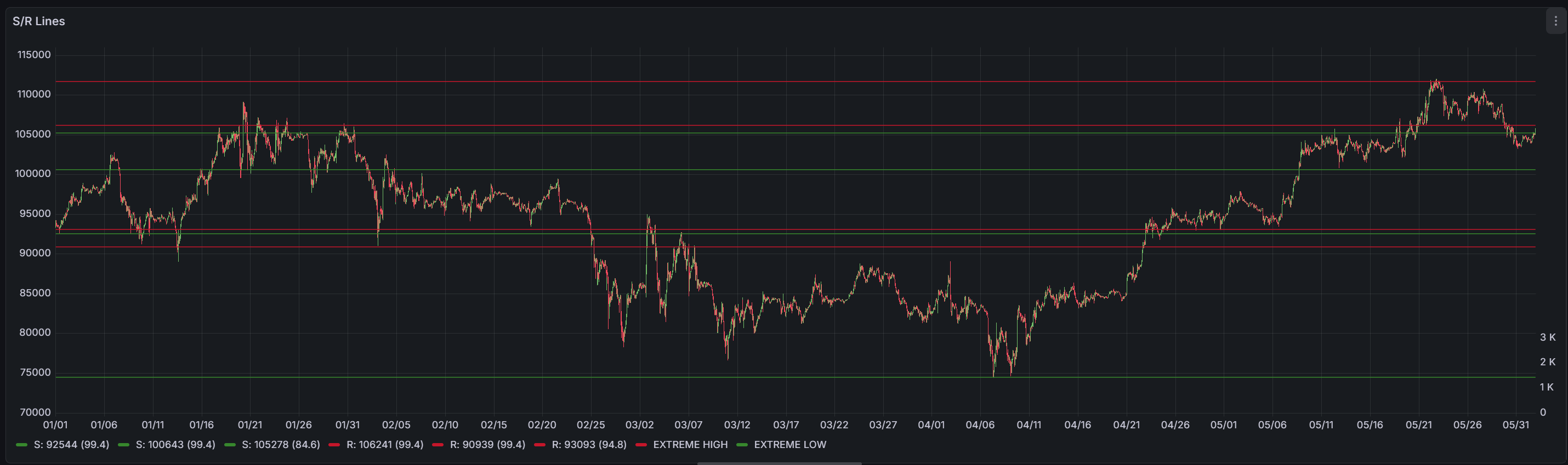Open green color swatch for S: 100643
This screenshot has width=1568, height=465.
pos(123,445)
